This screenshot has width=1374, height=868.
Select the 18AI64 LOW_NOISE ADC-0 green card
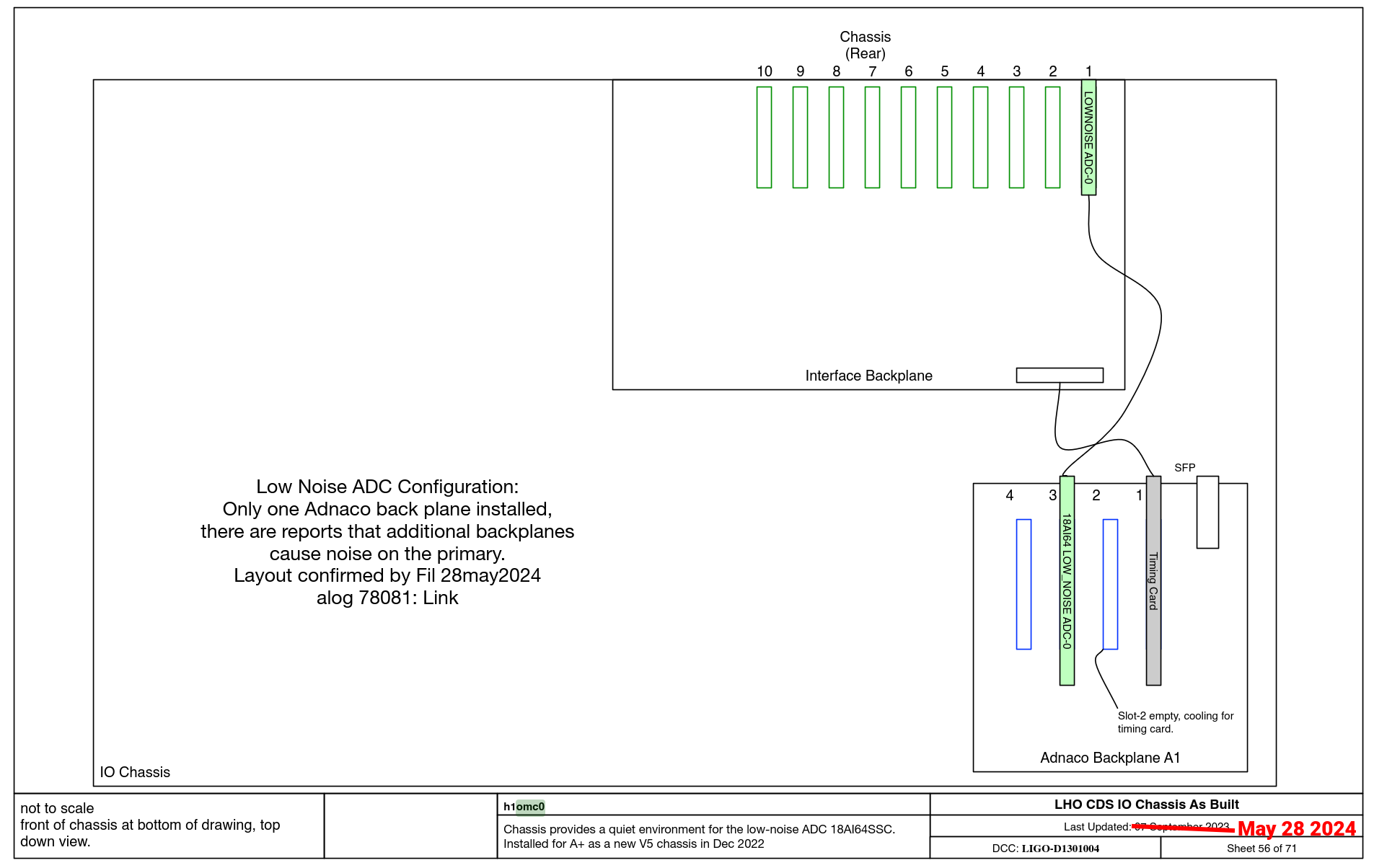(x=1067, y=580)
